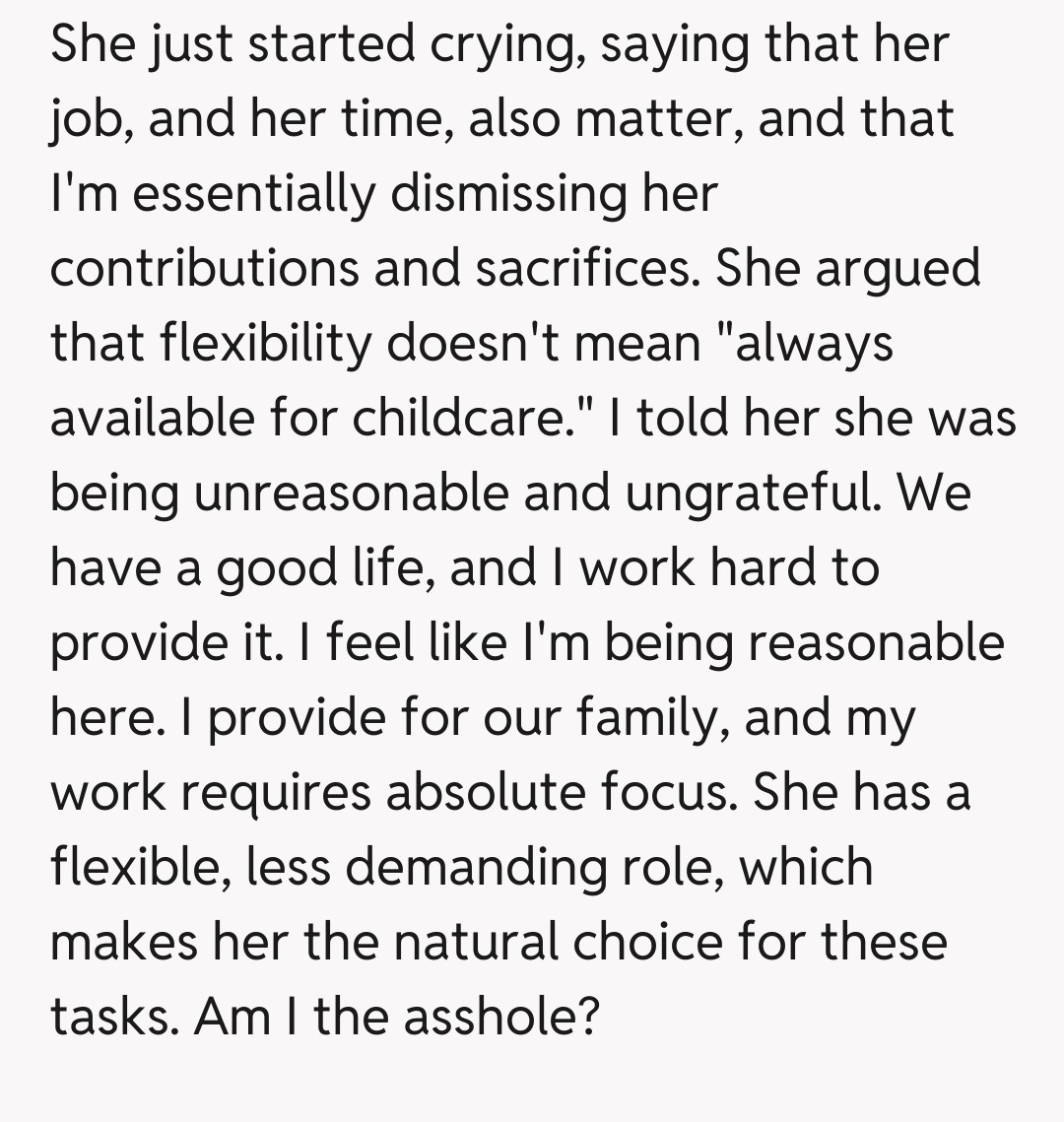Click the word "essentially"
Screen dimensions: 1064x1122
click(254, 195)
